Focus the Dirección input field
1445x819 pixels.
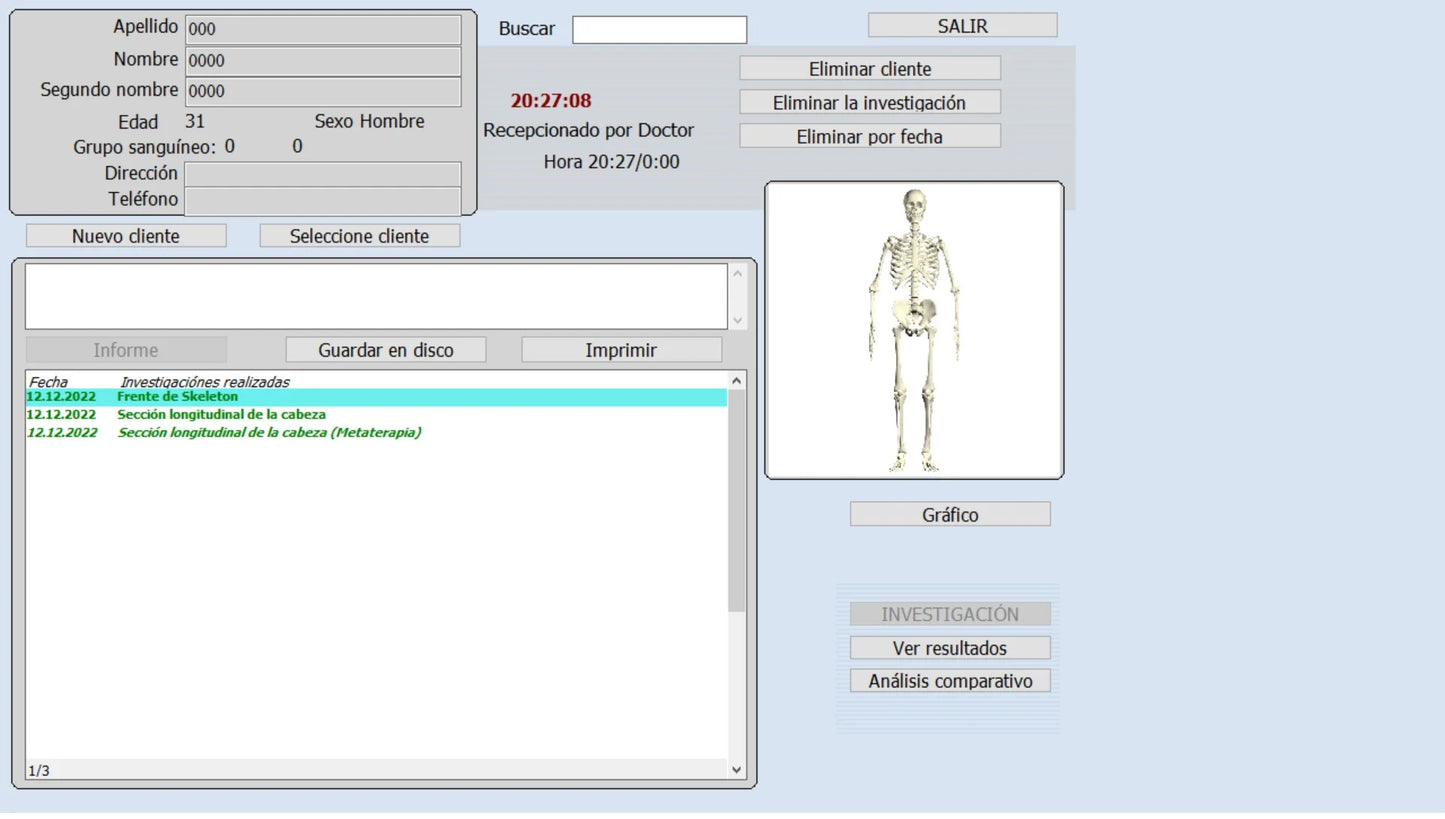click(x=322, y=174)
